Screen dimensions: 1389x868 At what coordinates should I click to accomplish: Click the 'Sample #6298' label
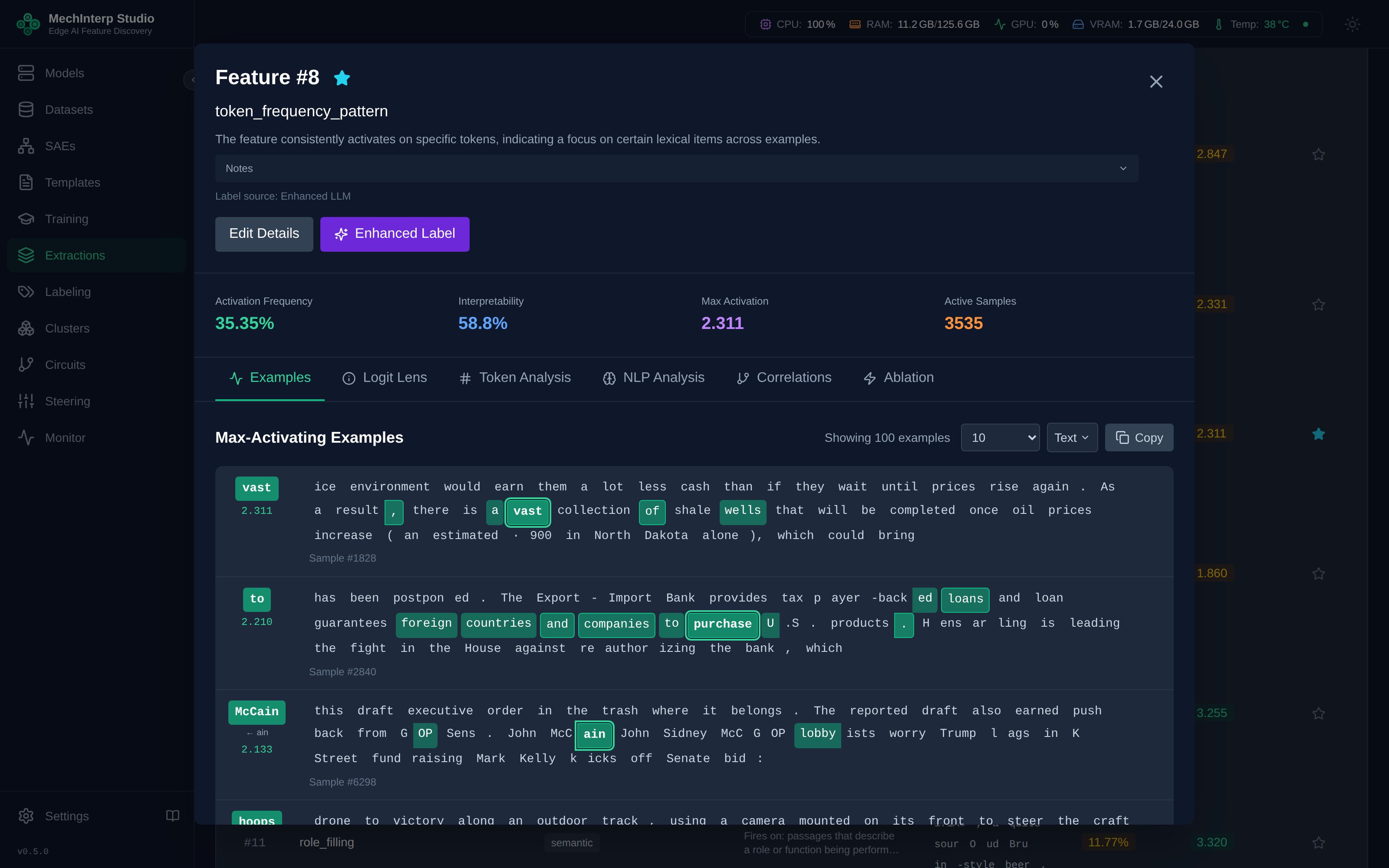click(x=342, y=782)
